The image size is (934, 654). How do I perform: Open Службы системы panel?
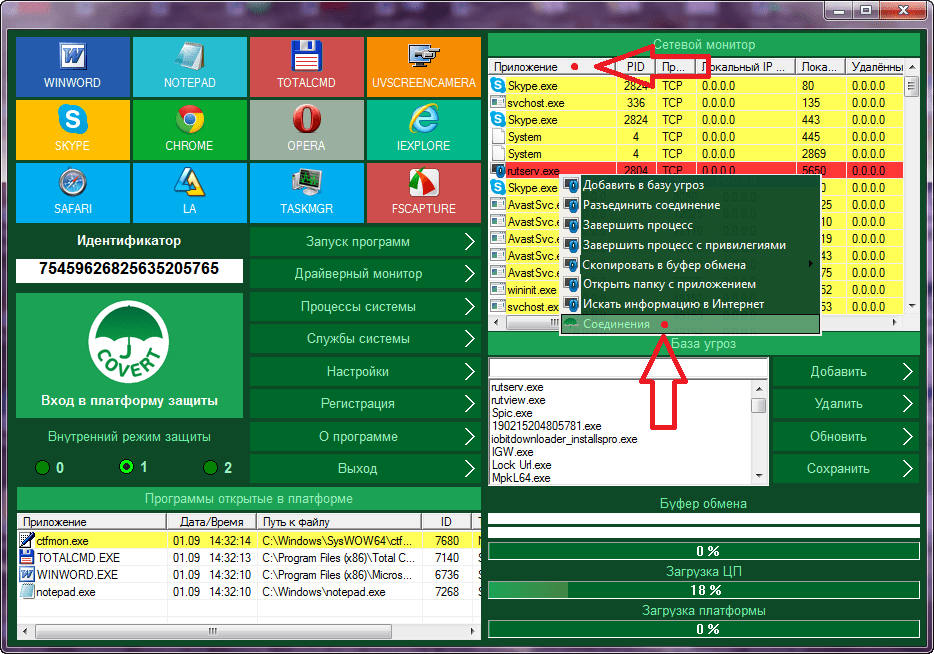click(x=365, y=339)
